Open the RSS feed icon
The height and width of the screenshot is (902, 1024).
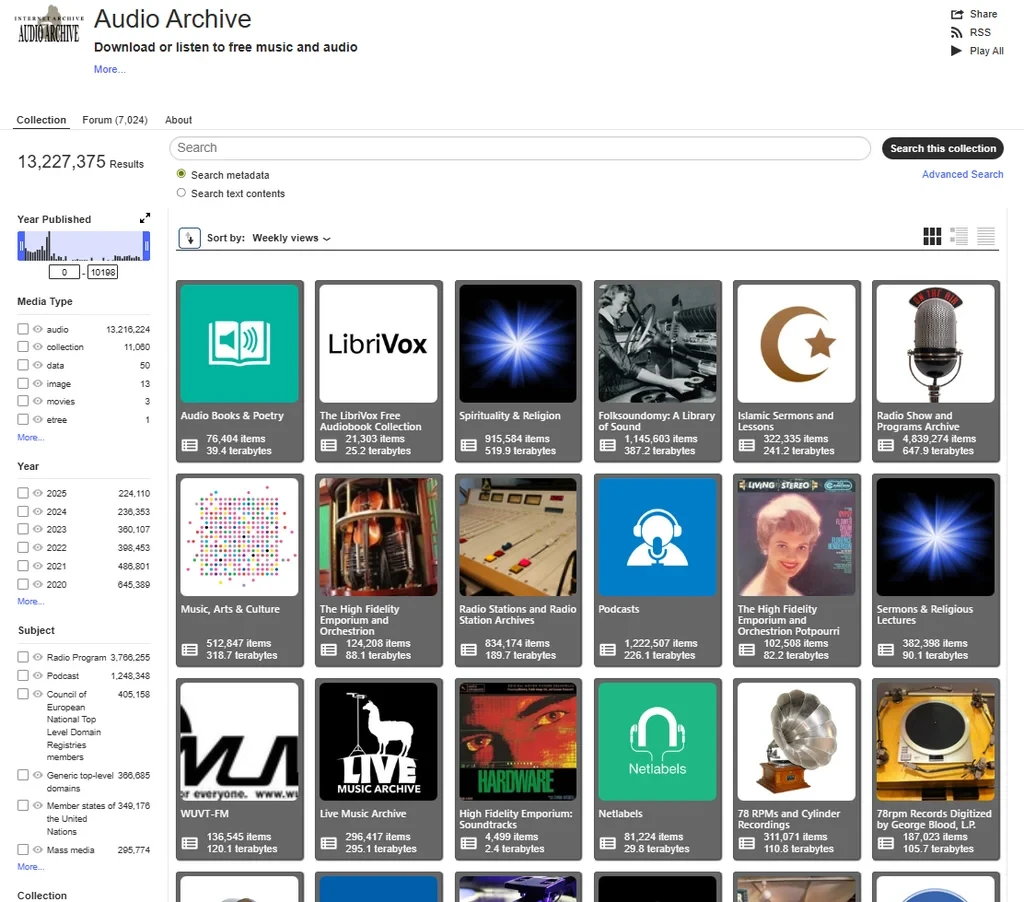[957, 33]
